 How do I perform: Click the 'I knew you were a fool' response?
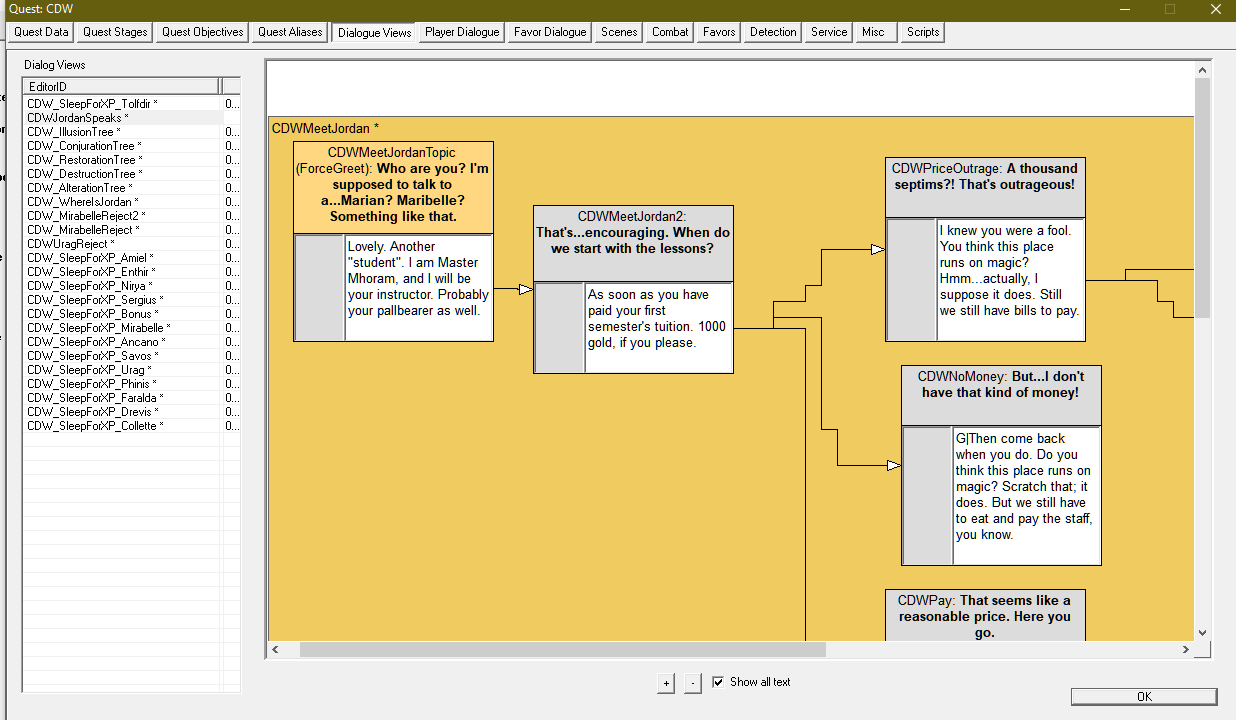click(x=1010, y=279)
